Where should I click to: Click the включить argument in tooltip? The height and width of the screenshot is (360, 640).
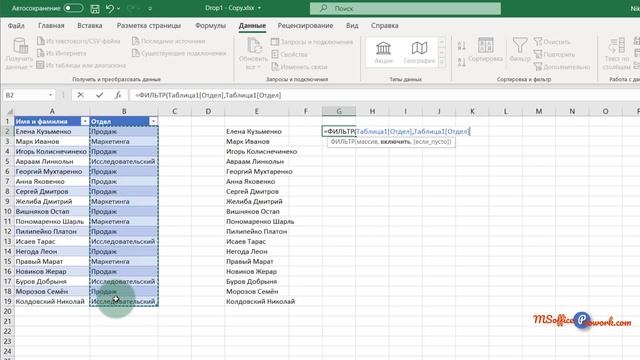pos(395,142)
